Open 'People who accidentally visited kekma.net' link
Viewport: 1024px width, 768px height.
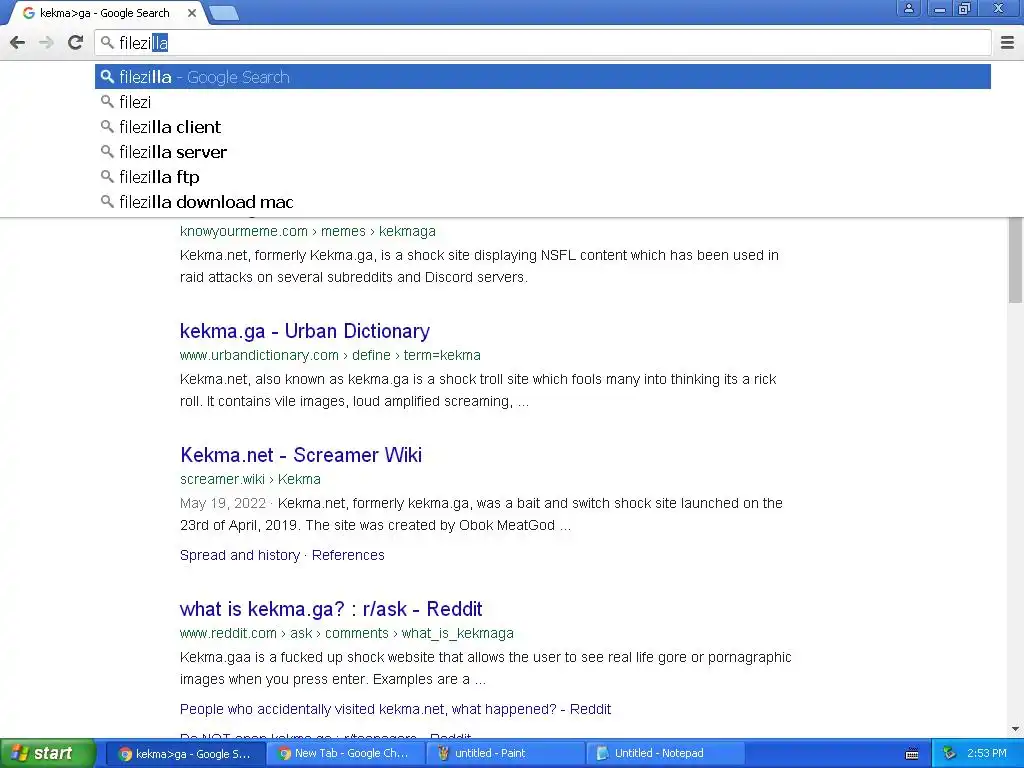click(x=395, y=709)
